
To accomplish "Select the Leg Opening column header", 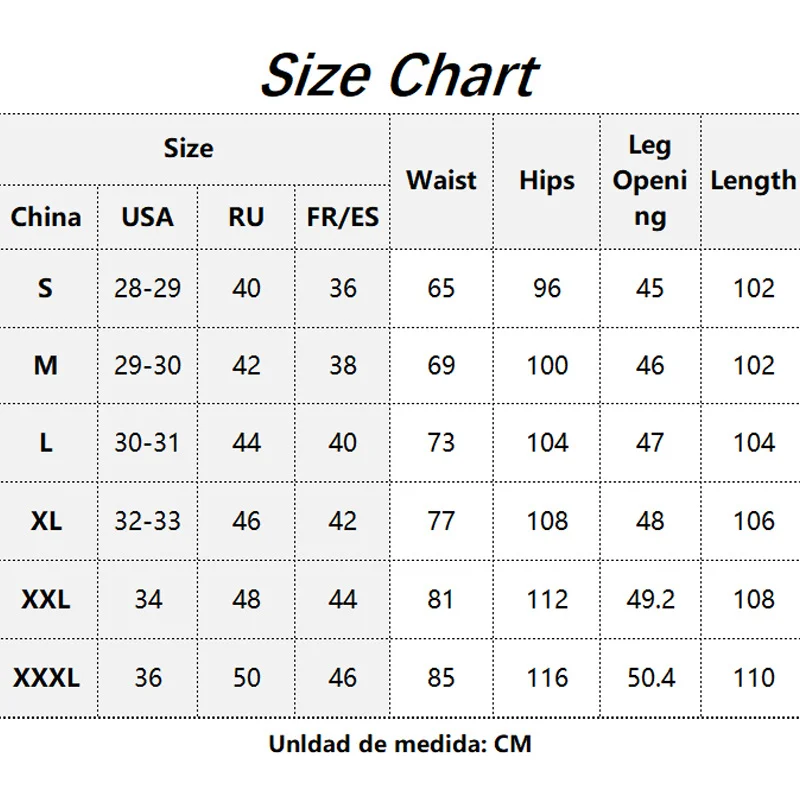I will 650,181.
